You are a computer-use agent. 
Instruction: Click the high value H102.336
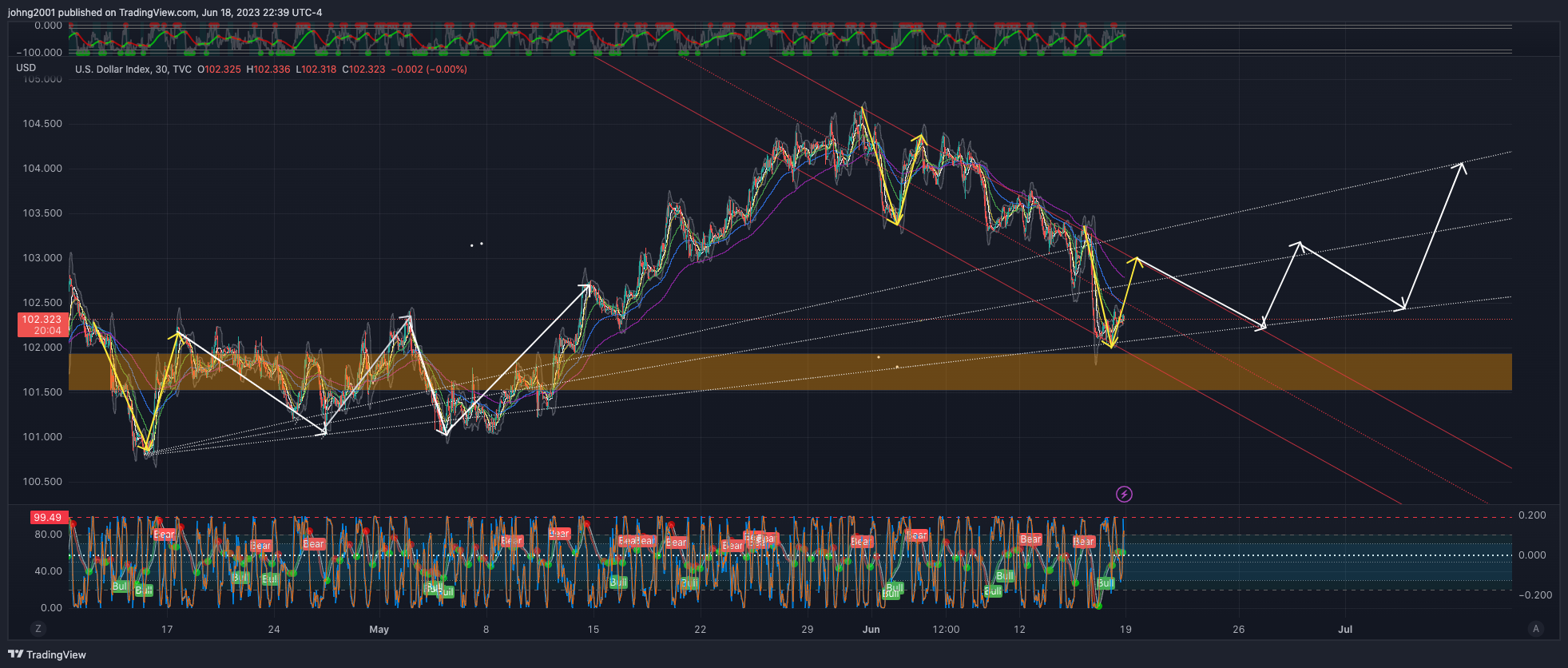[268, 70]
